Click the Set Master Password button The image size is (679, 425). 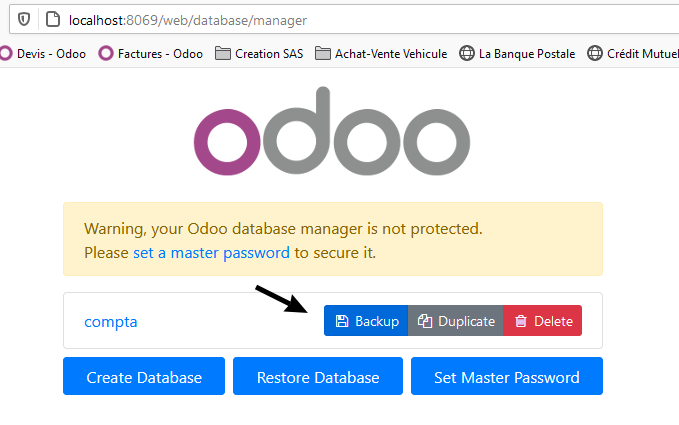point(507,376)
